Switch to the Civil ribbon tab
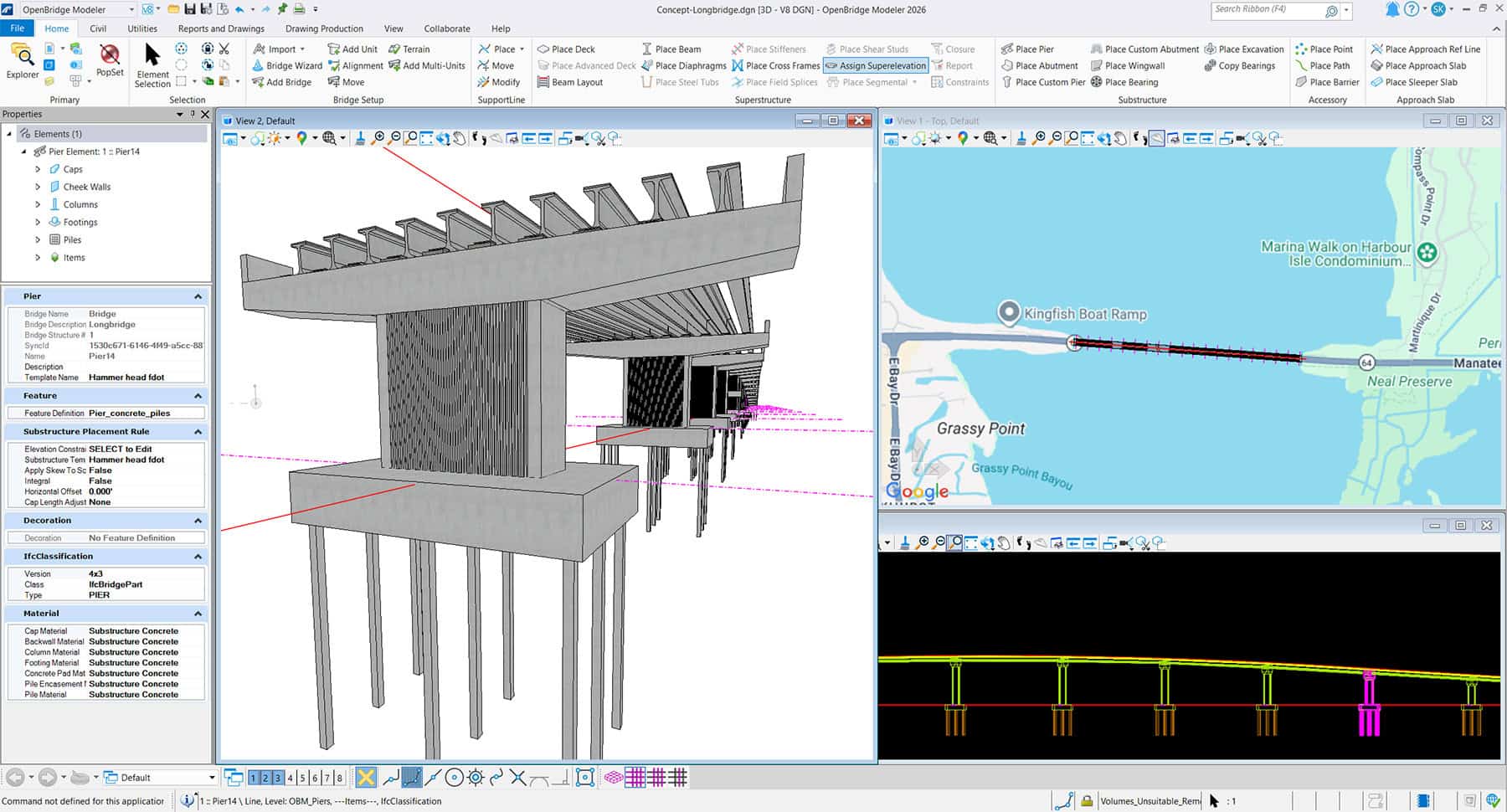 coord(98,28)
